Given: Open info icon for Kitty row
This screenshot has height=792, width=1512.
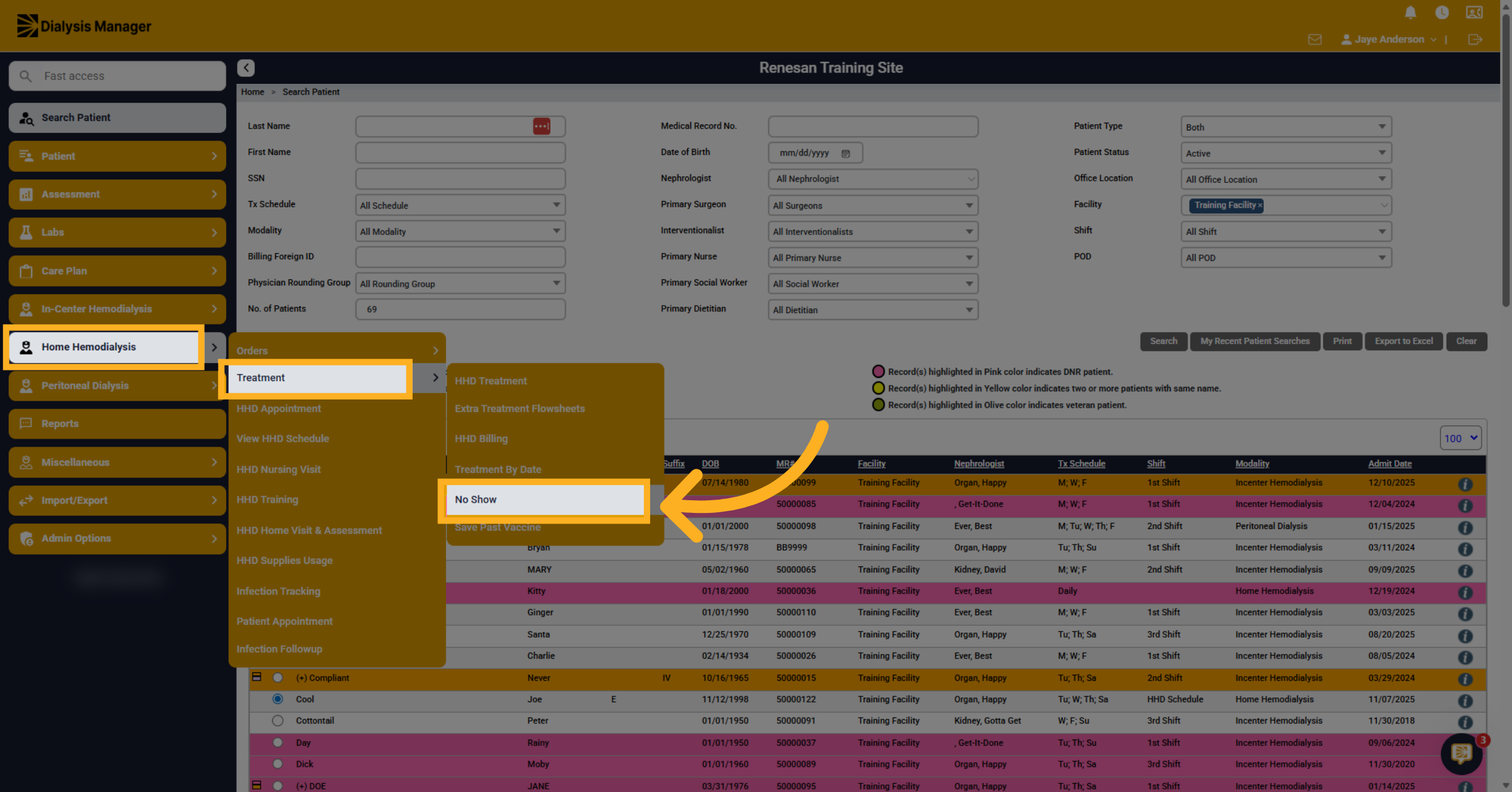Looking at the screenshot, I should (x=1465, y=592).
